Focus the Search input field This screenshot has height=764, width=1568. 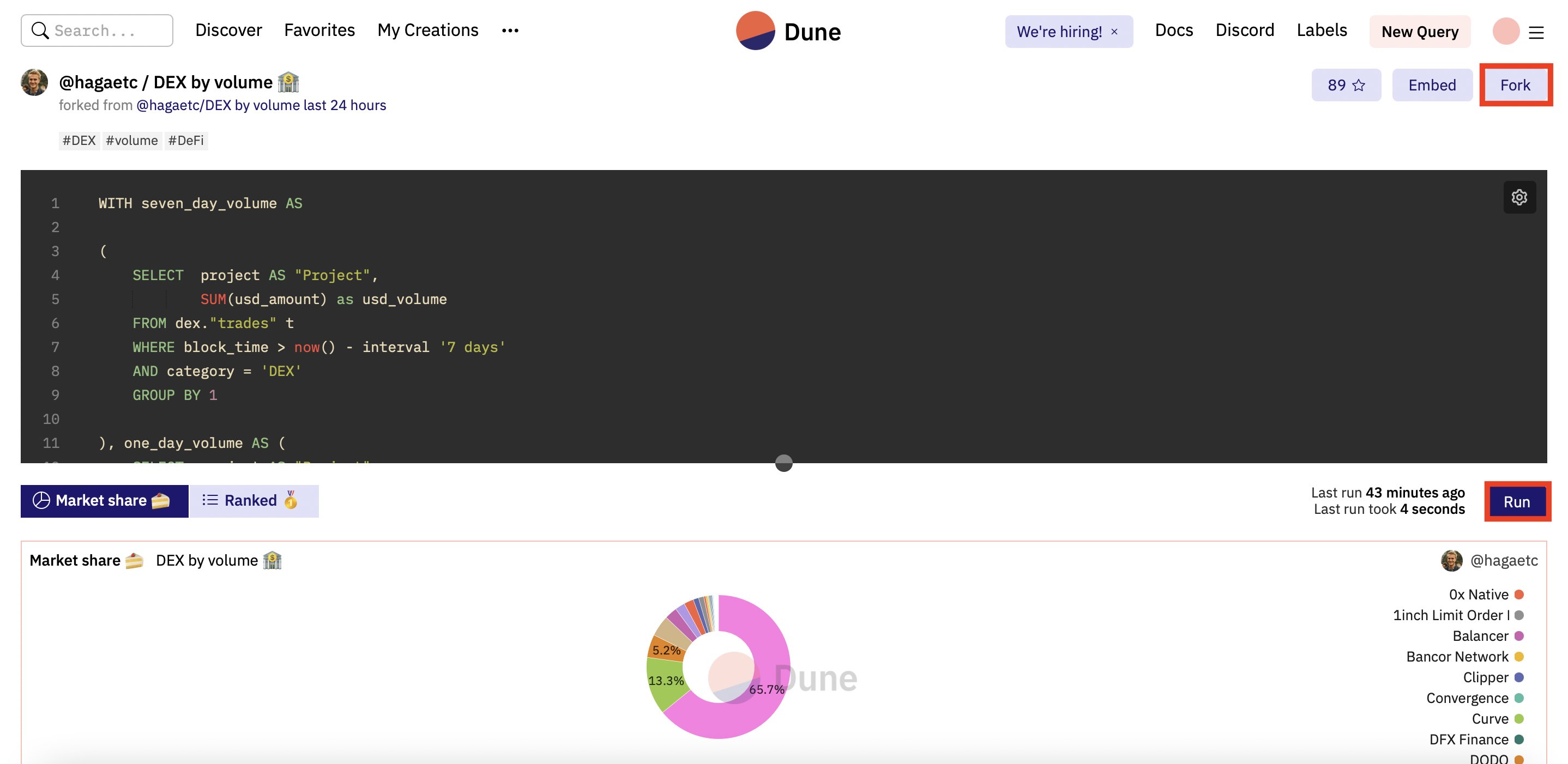[110, 31]
